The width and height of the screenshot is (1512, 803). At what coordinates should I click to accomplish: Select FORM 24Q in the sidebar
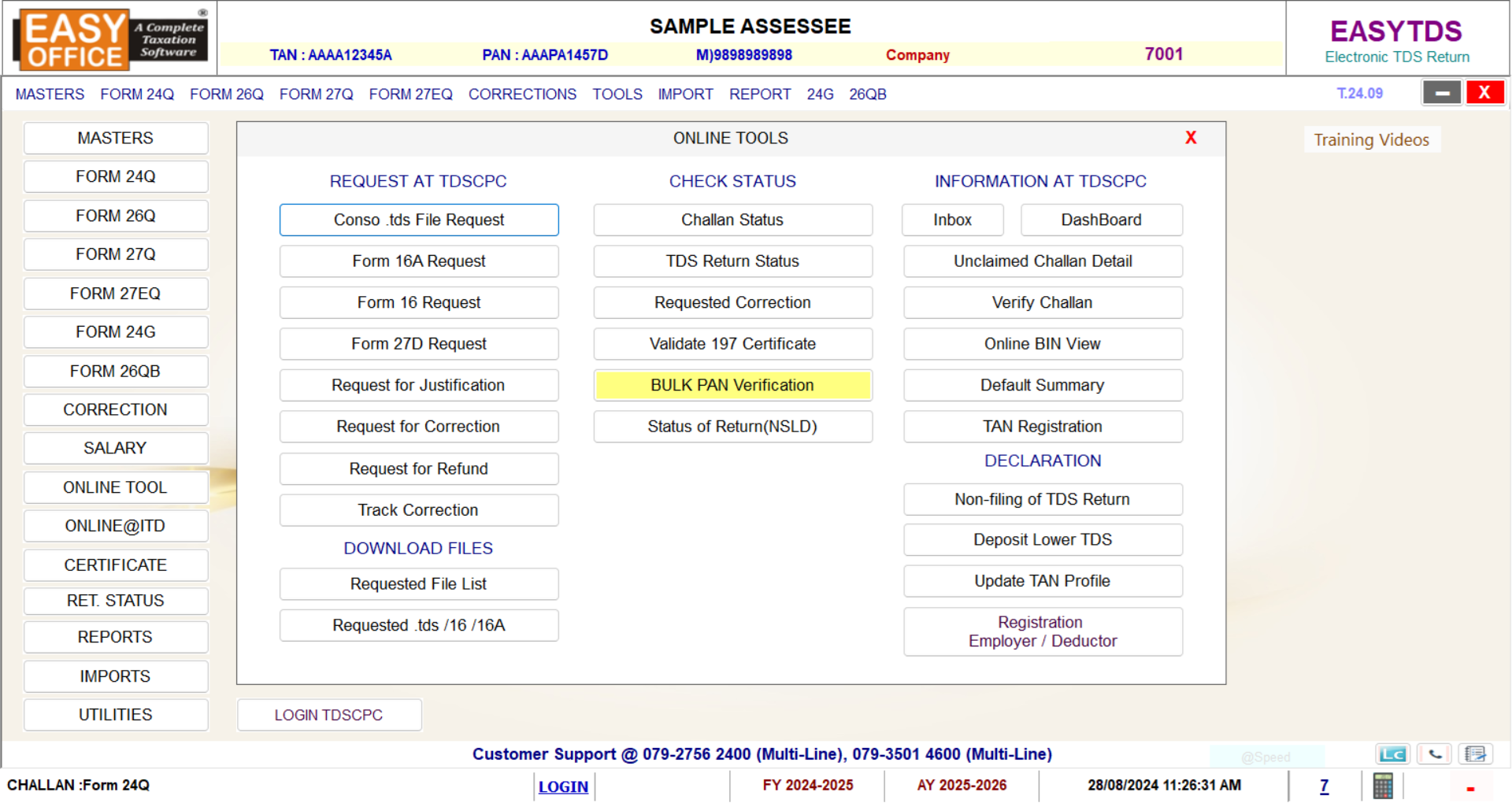[116, 177]
